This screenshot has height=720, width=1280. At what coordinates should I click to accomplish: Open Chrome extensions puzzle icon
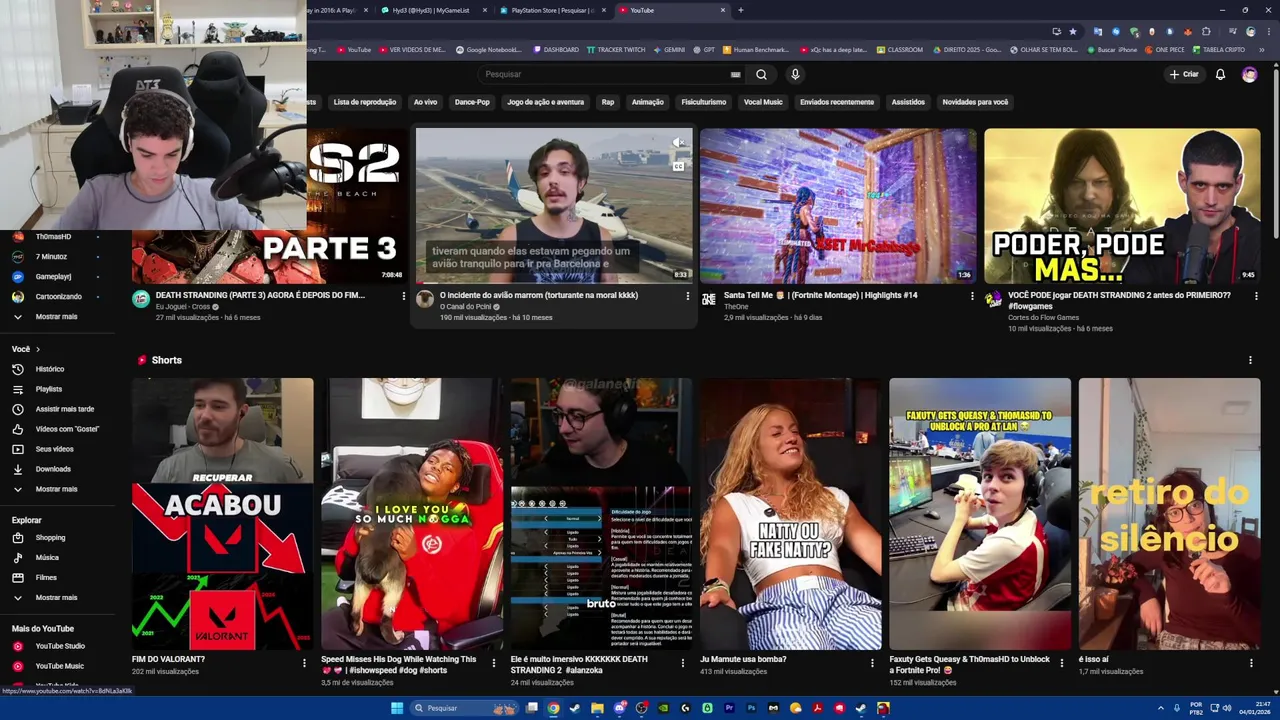pyautogui.click(x=1206, y=31)
